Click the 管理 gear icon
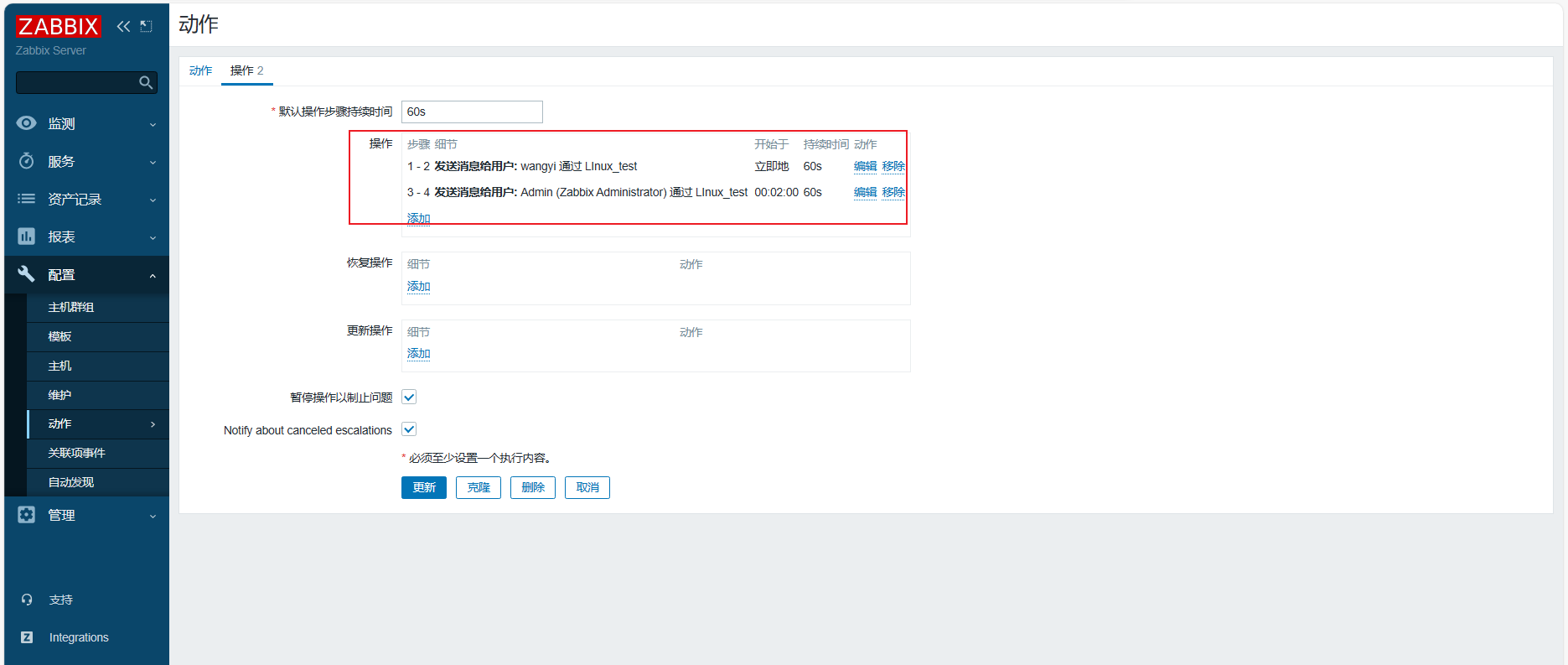 click(27, 515)
